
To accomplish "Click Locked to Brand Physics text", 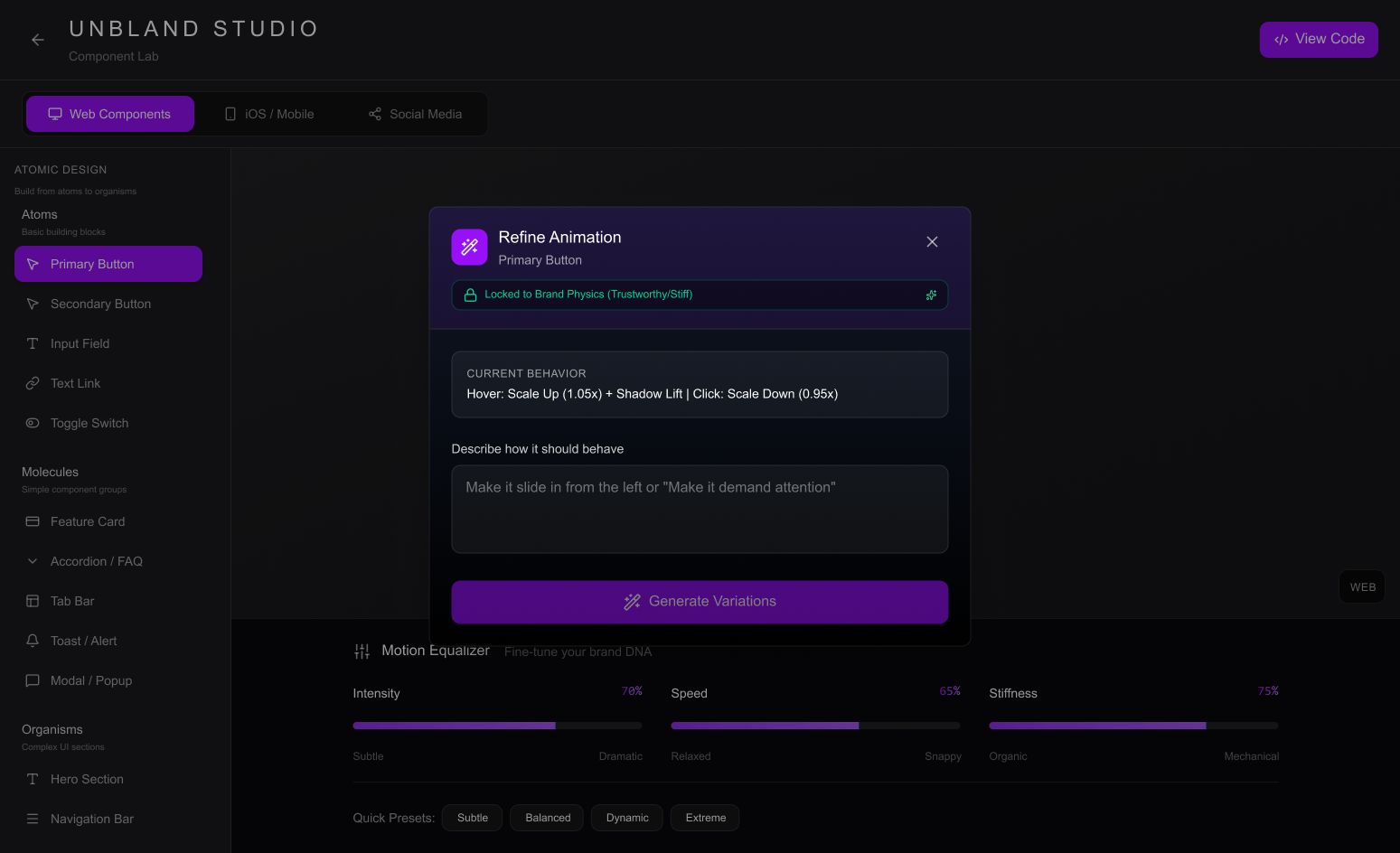I will (588, 295).
